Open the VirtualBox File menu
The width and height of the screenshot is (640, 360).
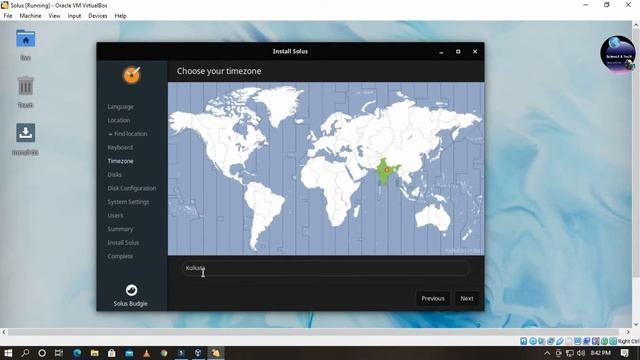8,16
